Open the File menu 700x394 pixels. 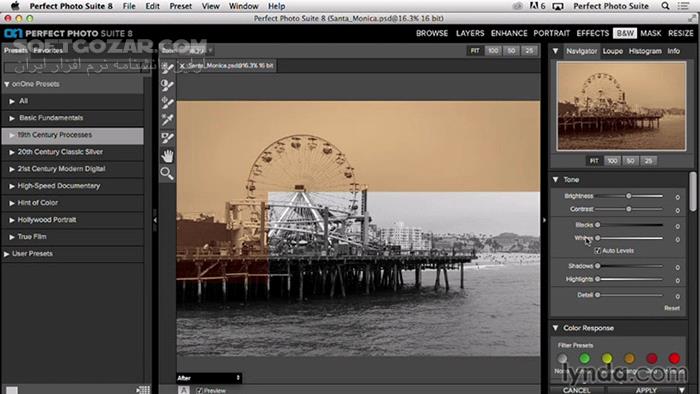point(129,6)
